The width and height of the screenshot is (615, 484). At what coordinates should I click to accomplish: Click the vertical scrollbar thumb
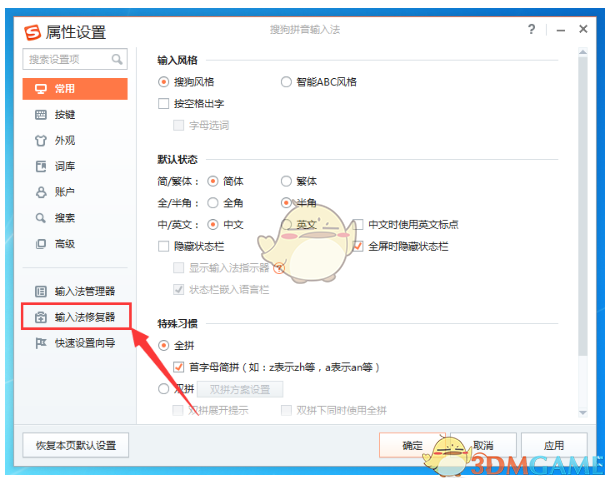click(583, 206)
